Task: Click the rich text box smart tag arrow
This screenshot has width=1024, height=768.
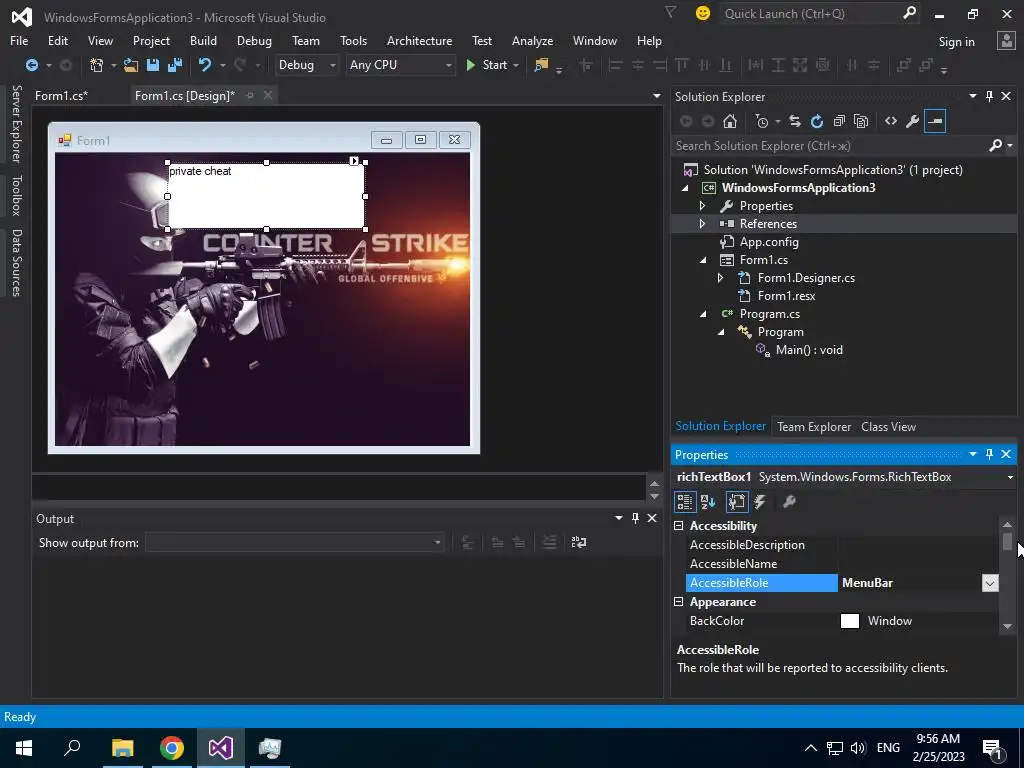Action: [x=353, y=161]
